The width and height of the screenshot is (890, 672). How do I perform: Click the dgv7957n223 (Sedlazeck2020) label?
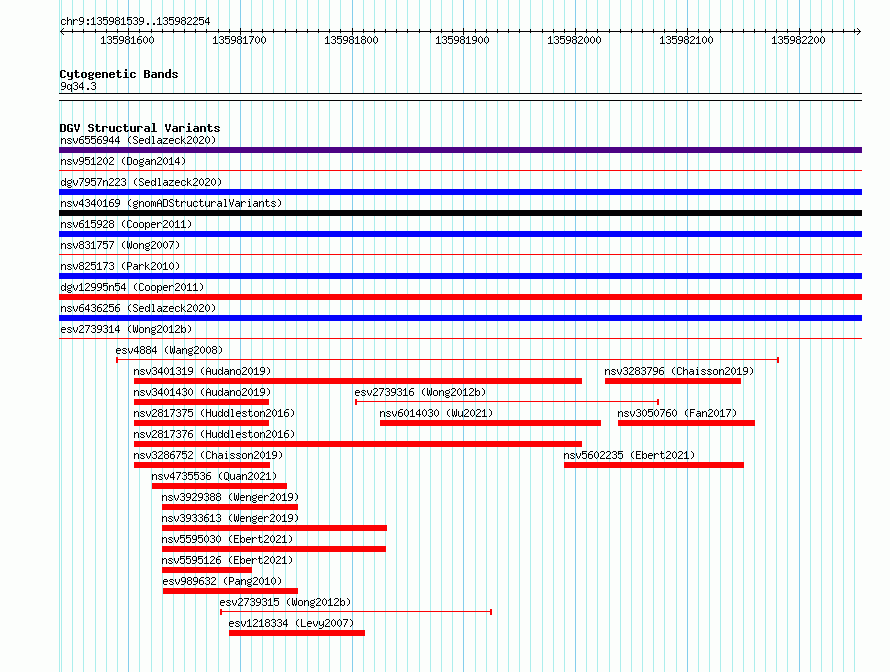point(141,182)
